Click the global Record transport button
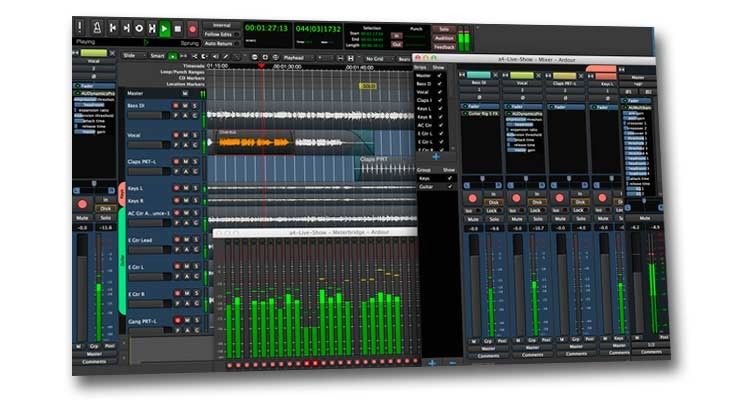Screen dimensions: 750x400 [192, 29]
